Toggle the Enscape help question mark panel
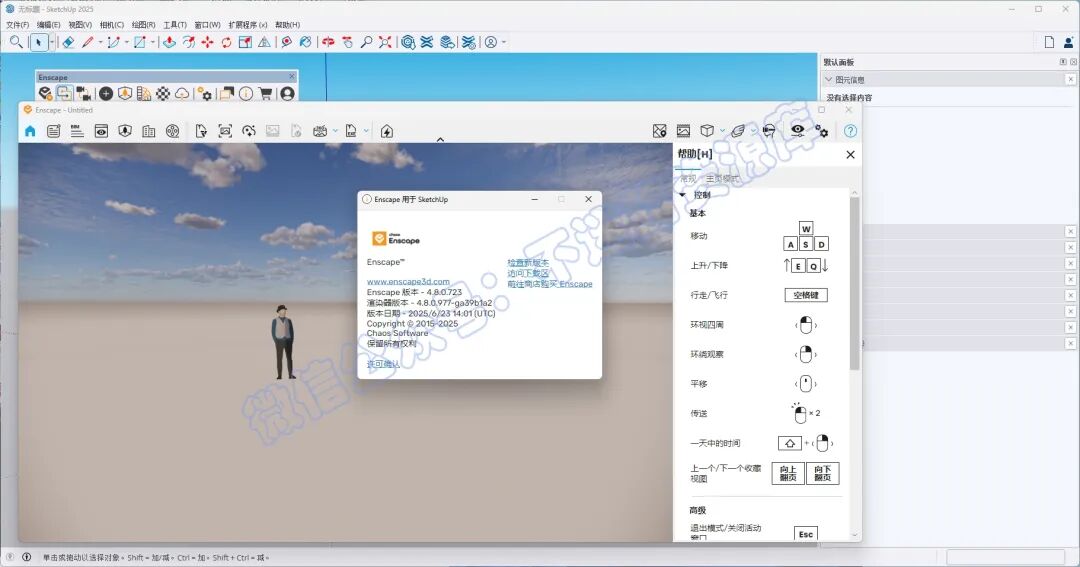 point(851,131)
